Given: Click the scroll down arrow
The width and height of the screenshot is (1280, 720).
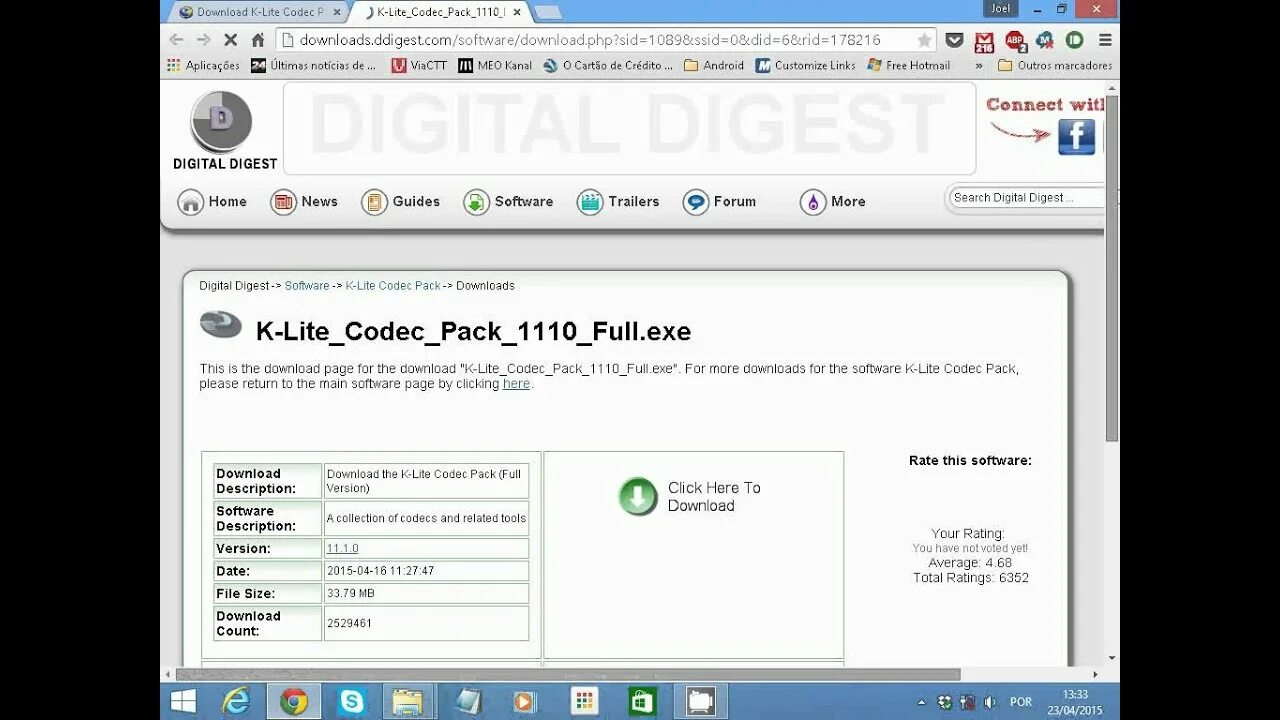Looking at the screenshot, I should tap(1112, 659).
